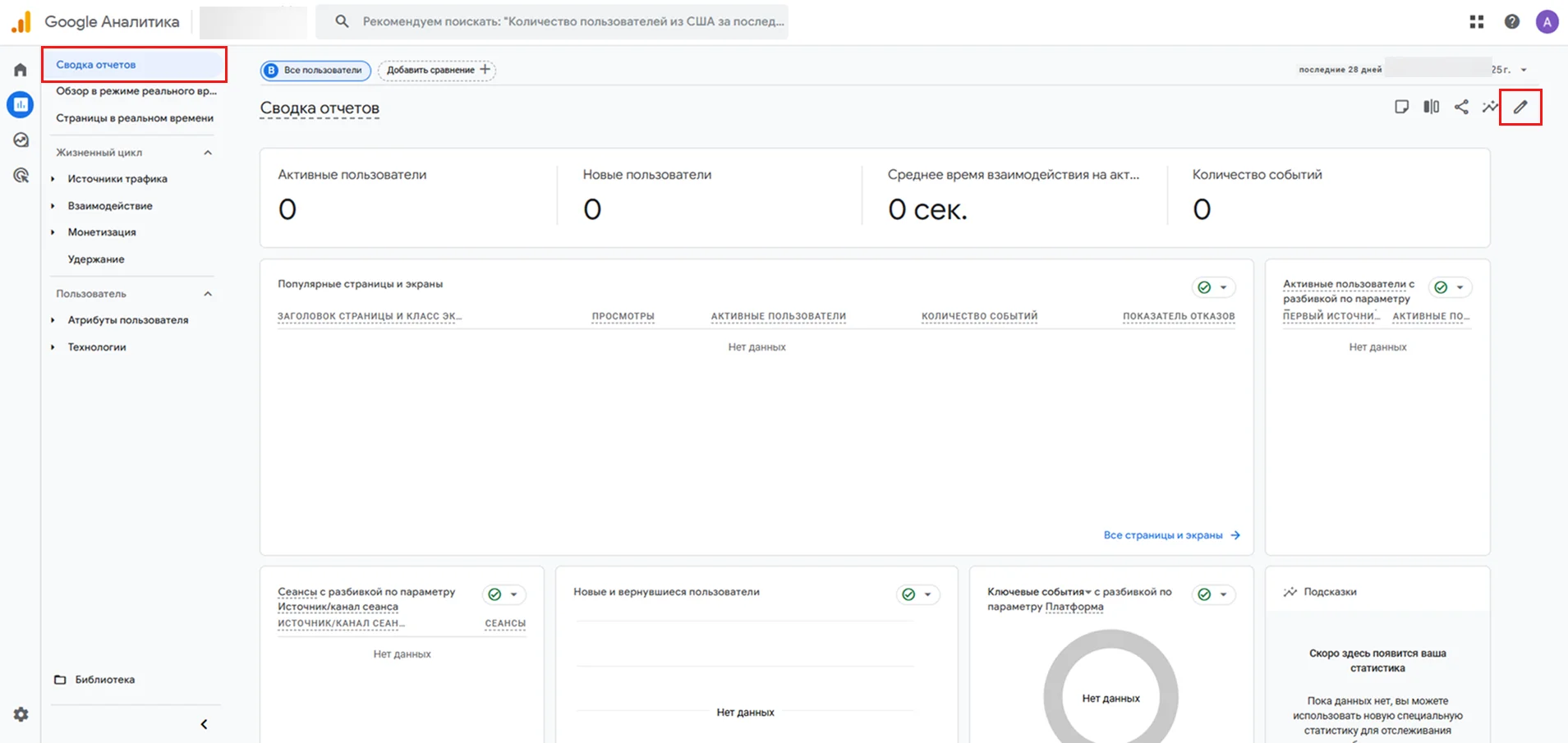
Task: Open the Google apps grid icon
Action: point(1476,22)
